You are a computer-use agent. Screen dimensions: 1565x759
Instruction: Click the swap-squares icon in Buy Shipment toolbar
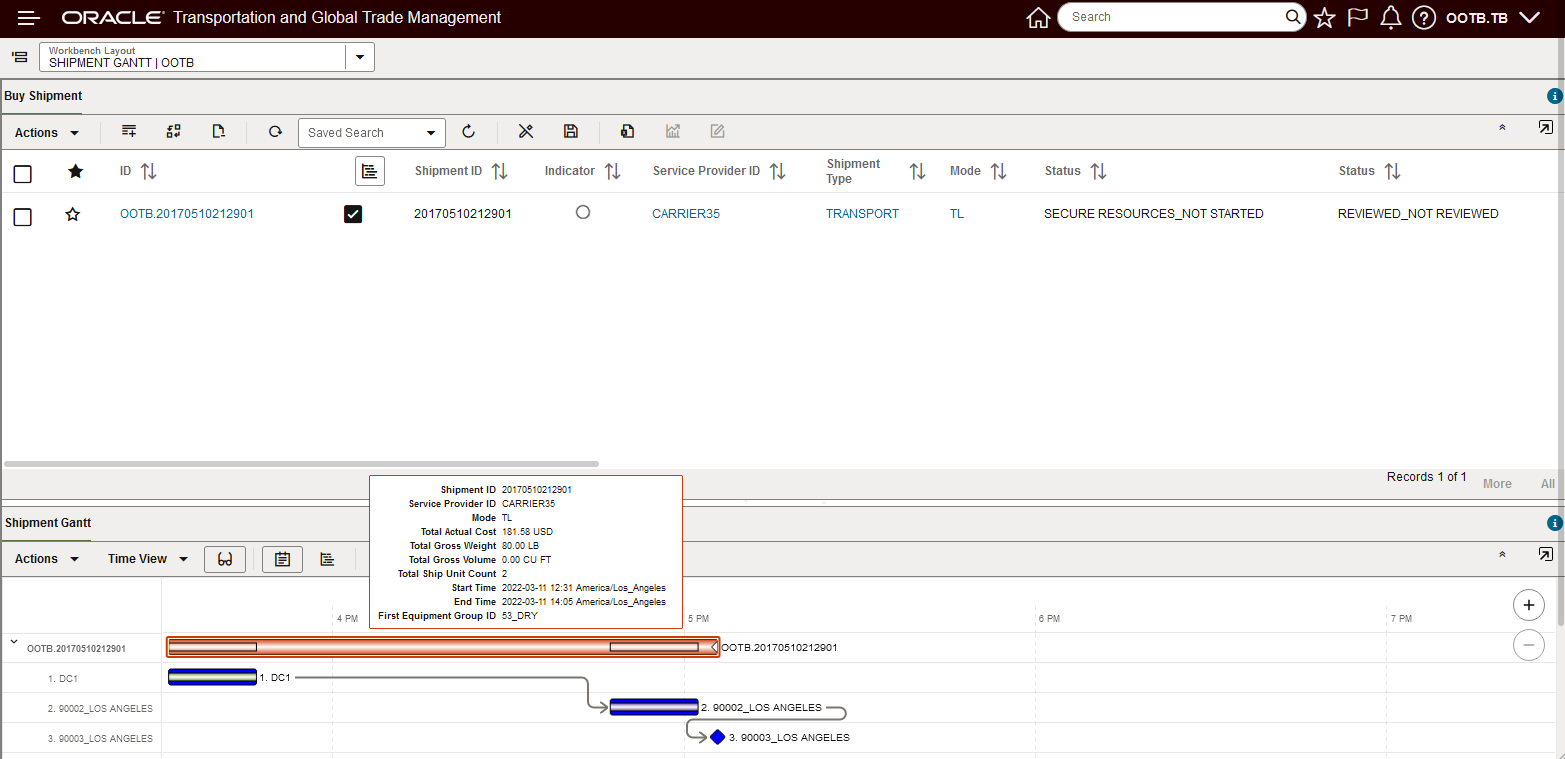pyautogui.click(x=173, y=131)
